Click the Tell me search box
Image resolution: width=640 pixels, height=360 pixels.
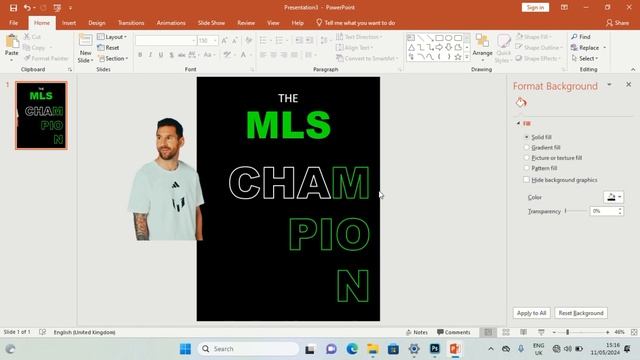click(x=355, y=23)
